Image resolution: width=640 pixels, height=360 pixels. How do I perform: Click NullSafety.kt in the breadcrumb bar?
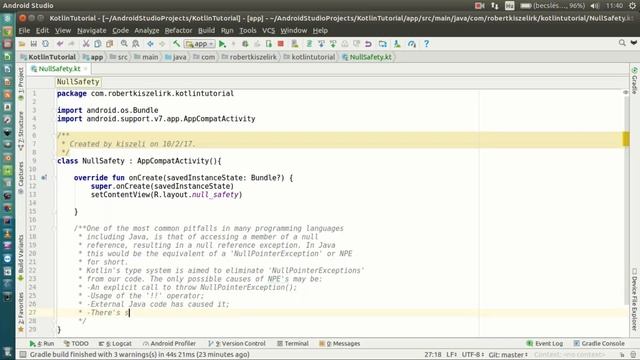[x=367, y=57]
